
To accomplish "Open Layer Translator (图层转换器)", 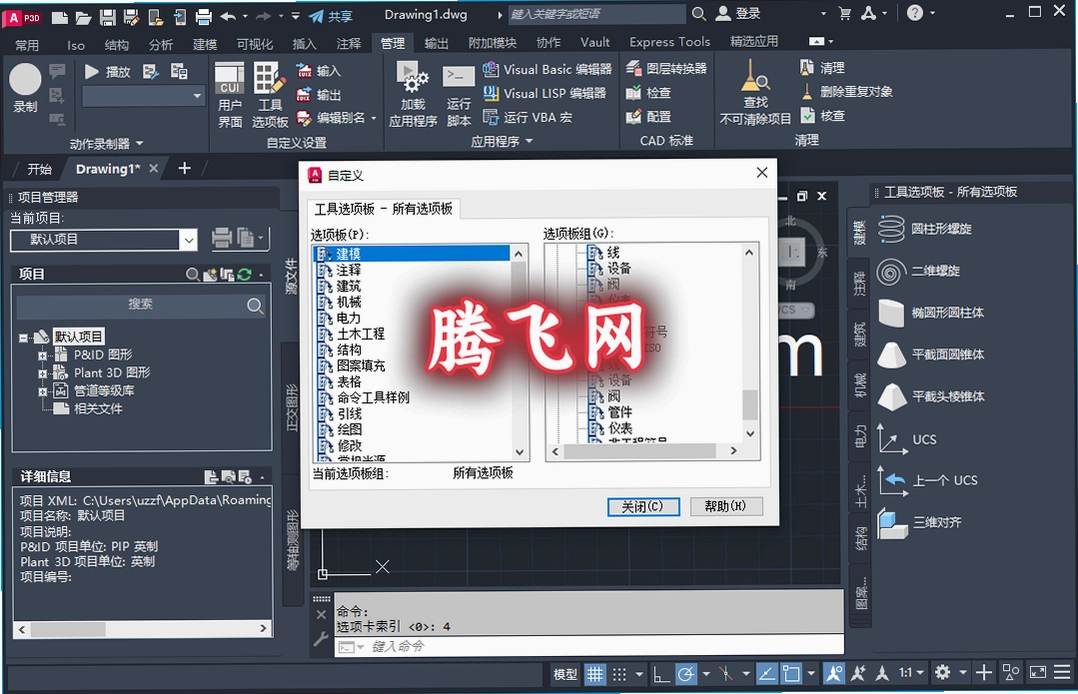I will 666,68.
